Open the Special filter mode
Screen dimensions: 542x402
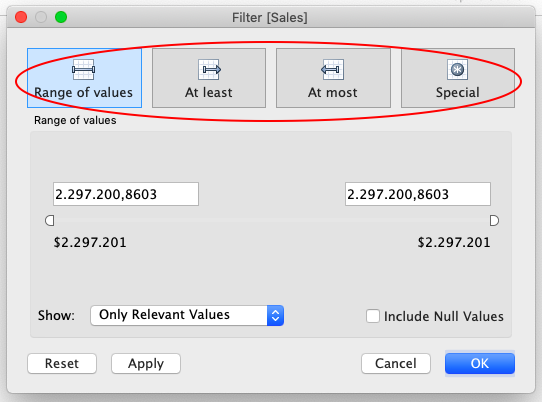tap(458, 78)
